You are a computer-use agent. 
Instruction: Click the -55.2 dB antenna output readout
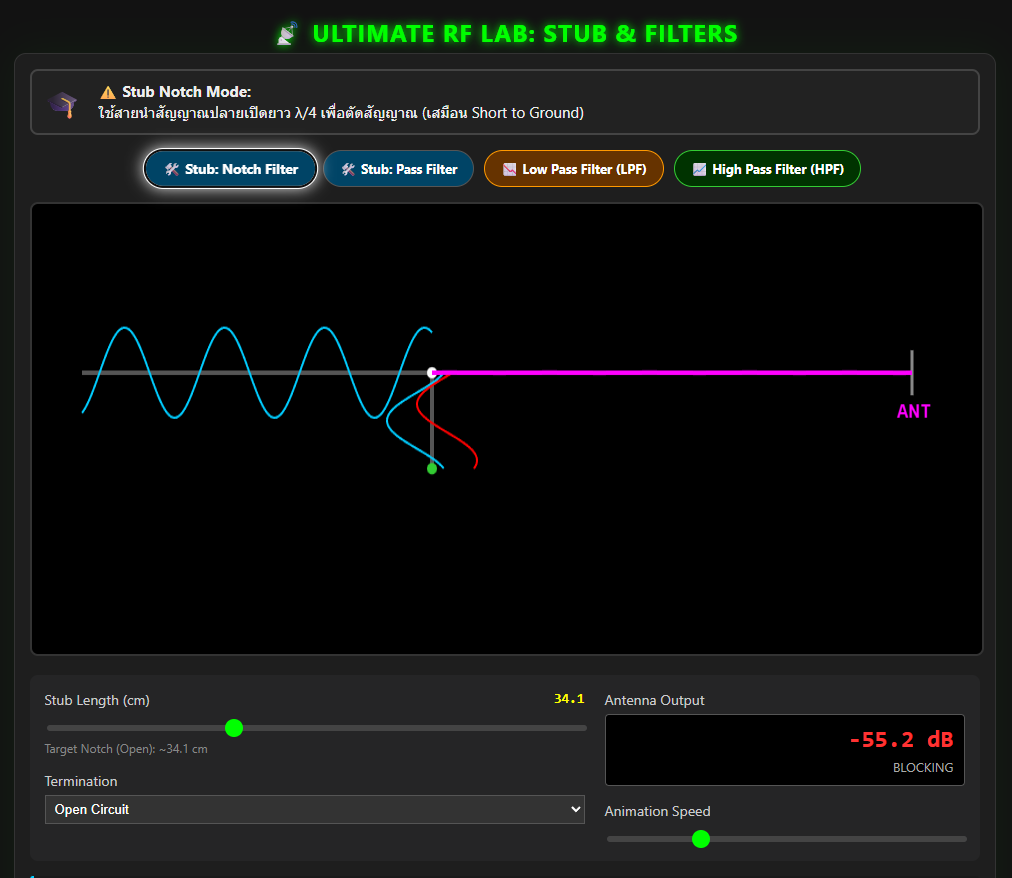tap(900, 740)
